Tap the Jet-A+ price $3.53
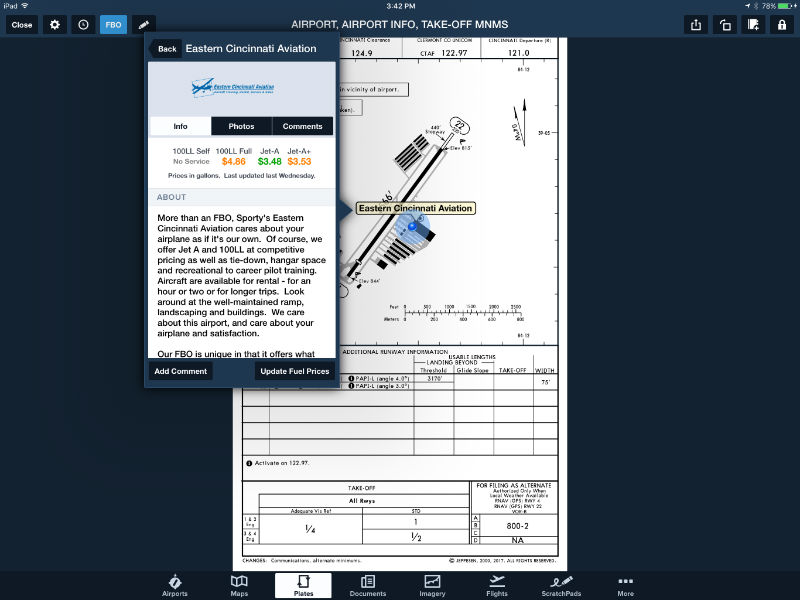The height and width of the screenshot is (600, 800). [299, 161]
